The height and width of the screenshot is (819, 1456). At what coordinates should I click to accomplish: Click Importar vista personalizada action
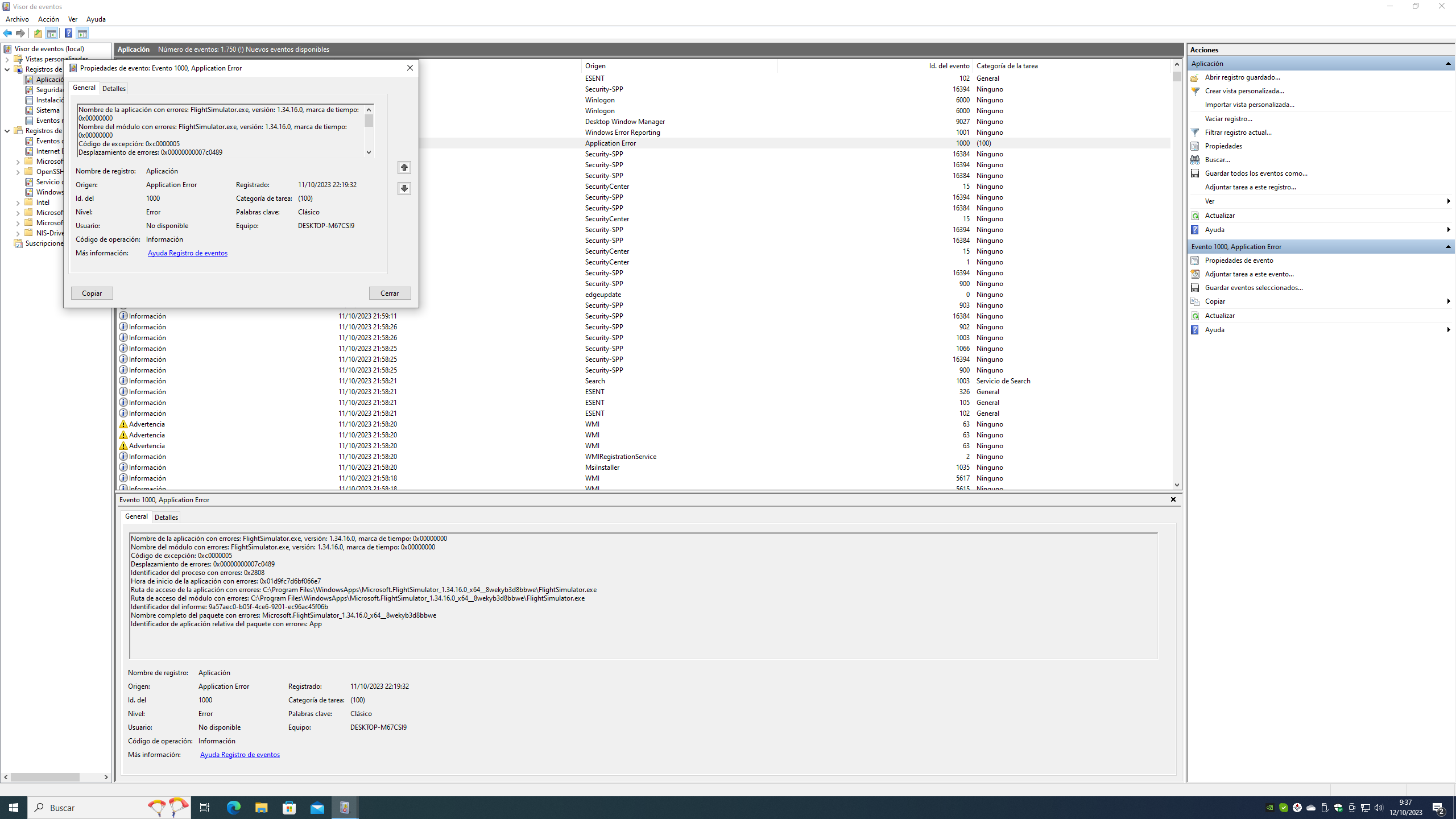[1250, 105]
